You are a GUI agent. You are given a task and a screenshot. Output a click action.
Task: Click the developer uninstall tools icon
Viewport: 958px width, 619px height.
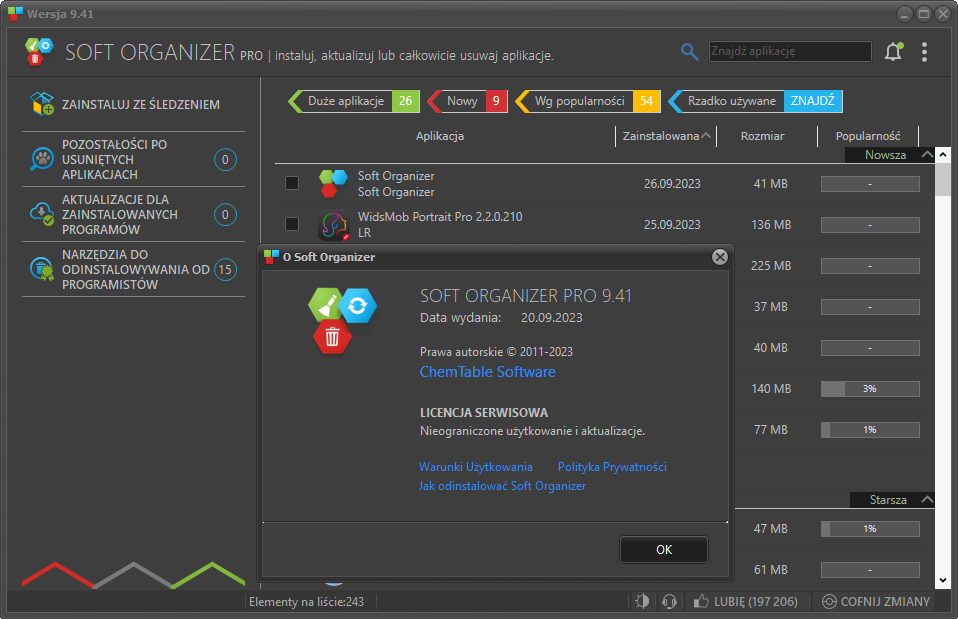[x=42, y=269]
